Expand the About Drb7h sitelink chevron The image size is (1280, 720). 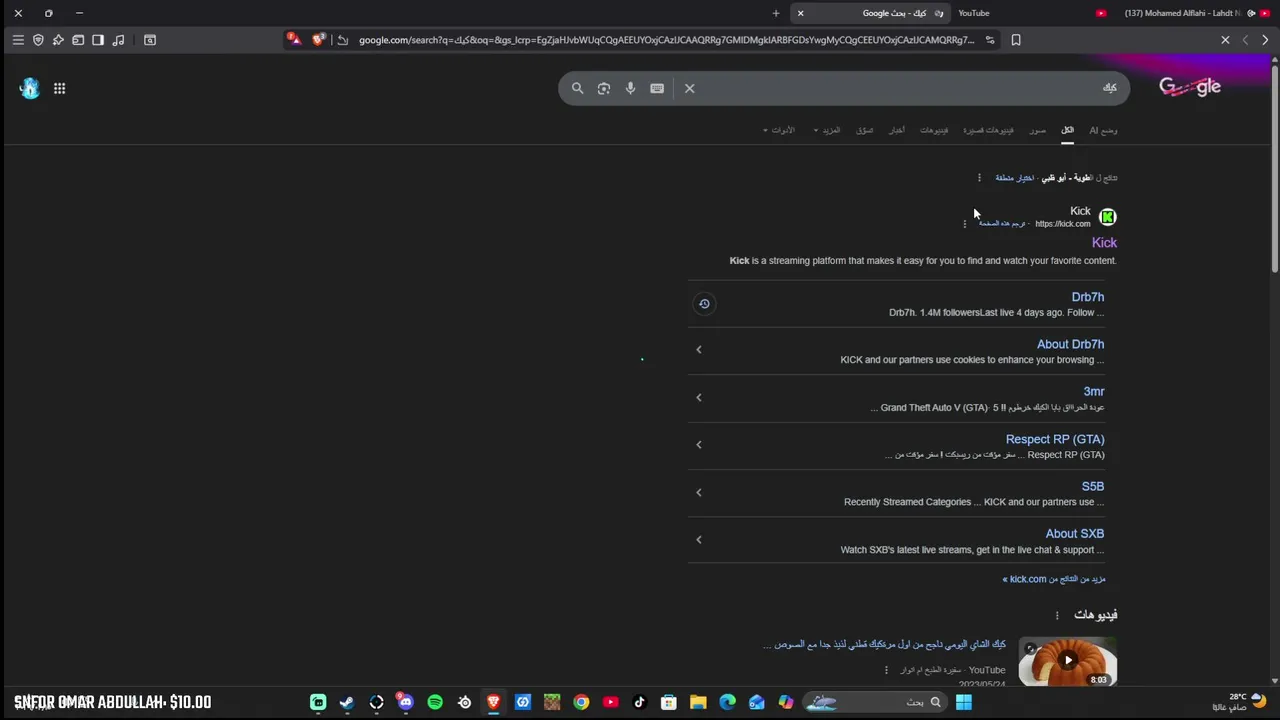699,350
